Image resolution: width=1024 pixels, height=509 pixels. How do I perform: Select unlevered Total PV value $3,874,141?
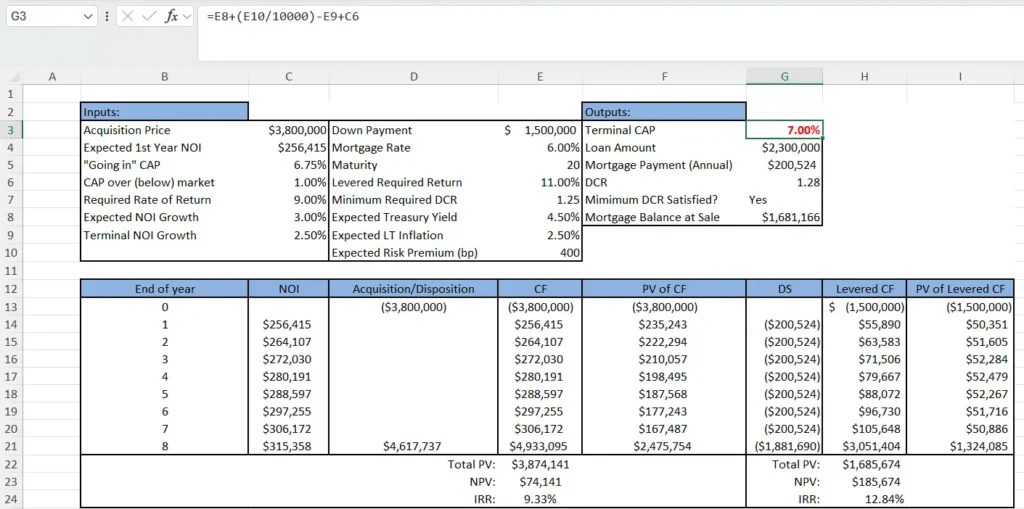[539, 465]
